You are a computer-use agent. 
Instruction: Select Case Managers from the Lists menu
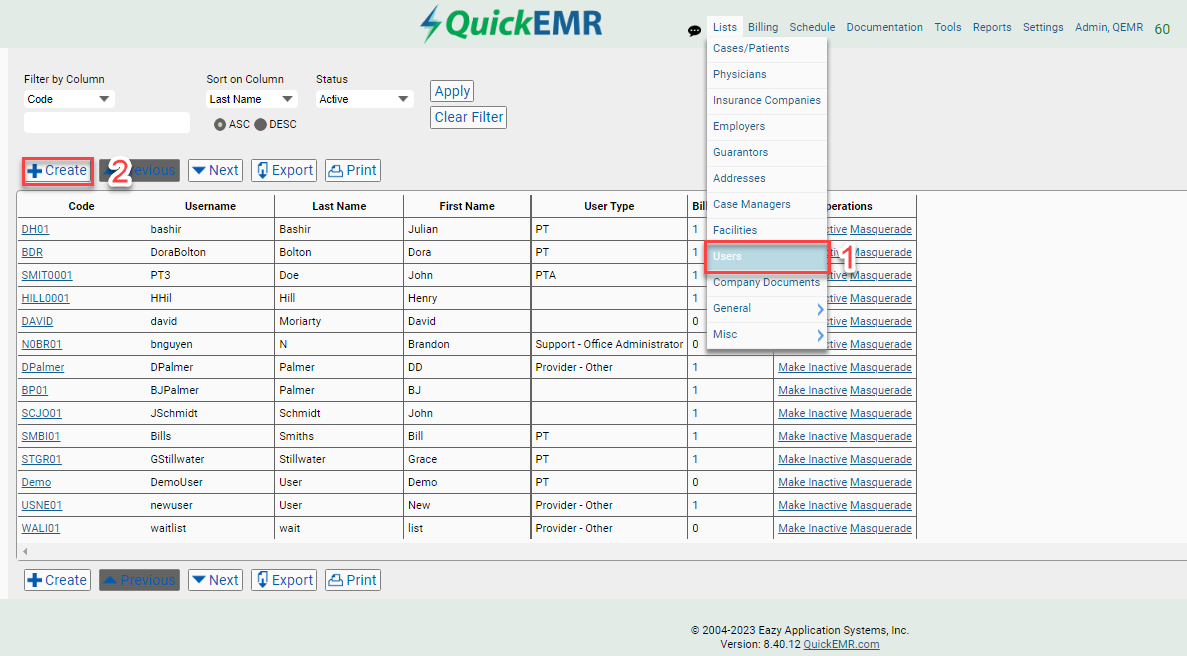click(x=766, y=204)
